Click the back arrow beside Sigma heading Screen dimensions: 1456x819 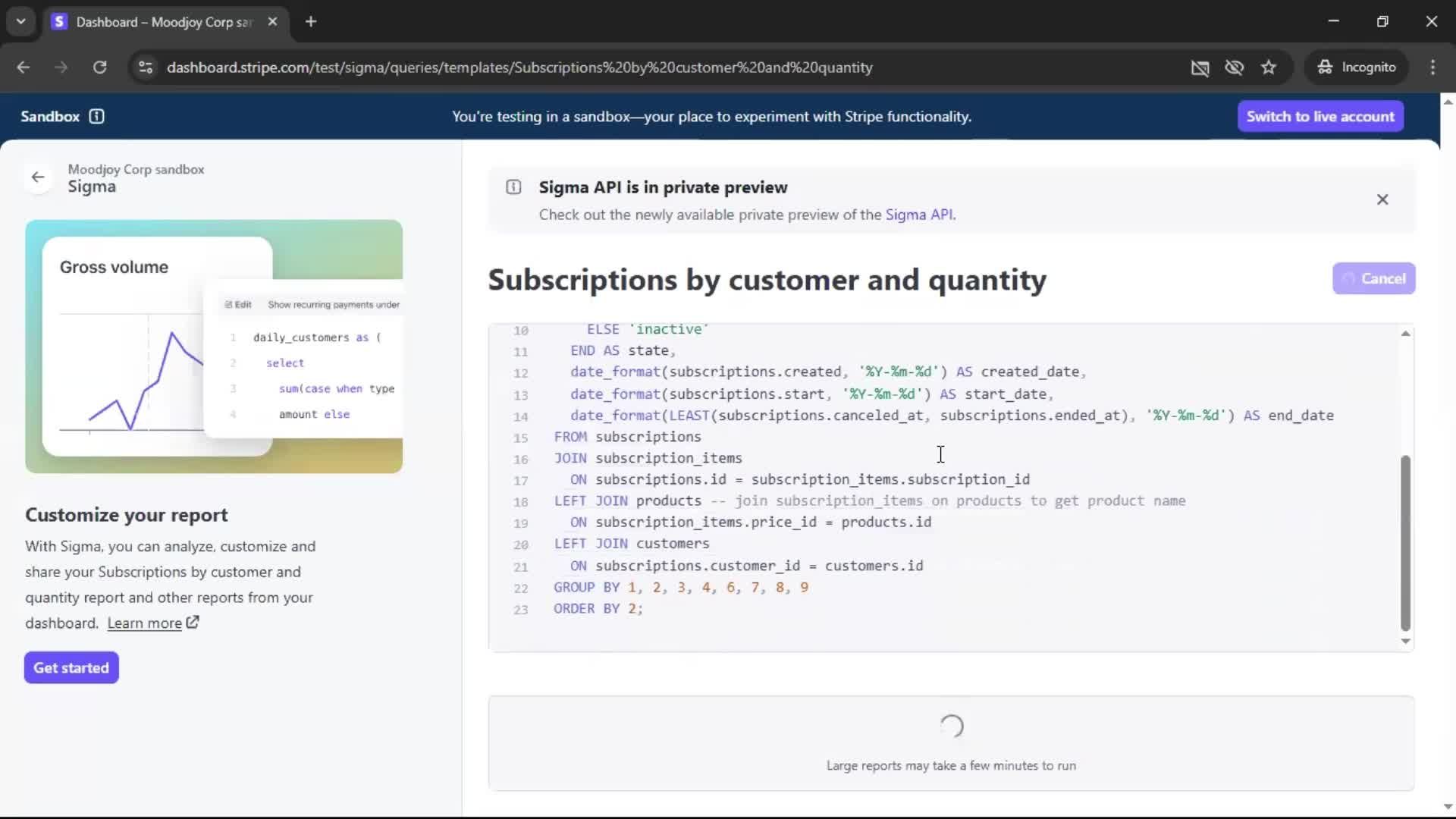[38, 177]
